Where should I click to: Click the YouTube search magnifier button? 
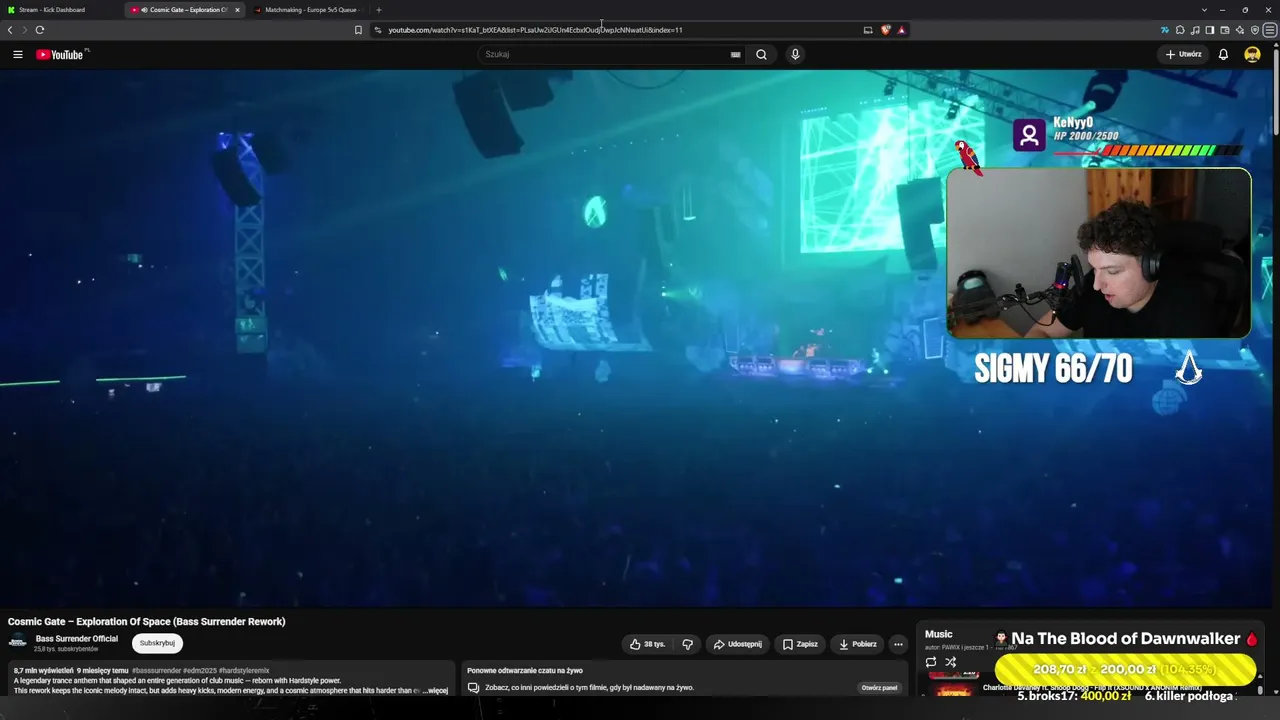(761, 54)
